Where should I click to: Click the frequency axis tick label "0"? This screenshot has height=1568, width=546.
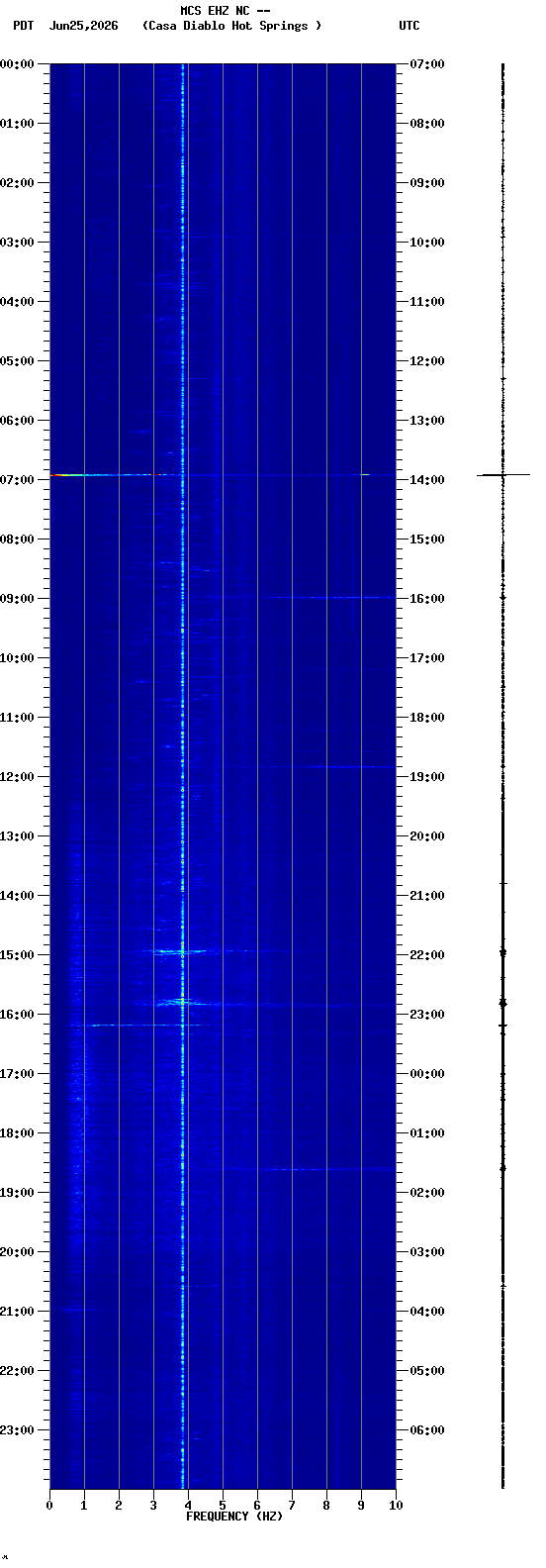[x=49, y=1506]
